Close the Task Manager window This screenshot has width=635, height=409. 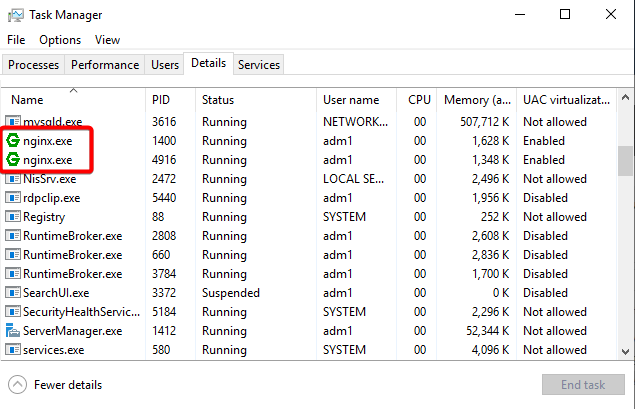tap(611, 15)
